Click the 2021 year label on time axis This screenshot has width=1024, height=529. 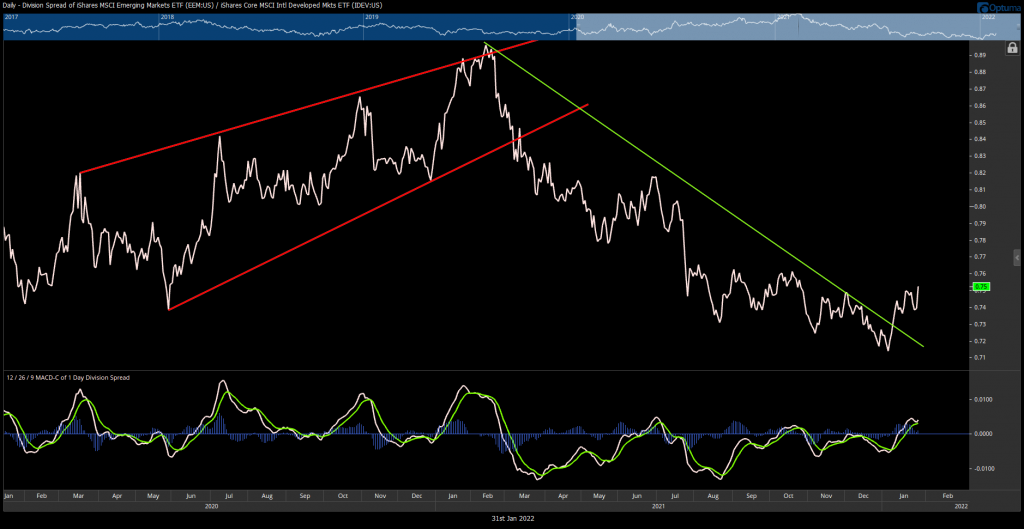pos(659,505)
